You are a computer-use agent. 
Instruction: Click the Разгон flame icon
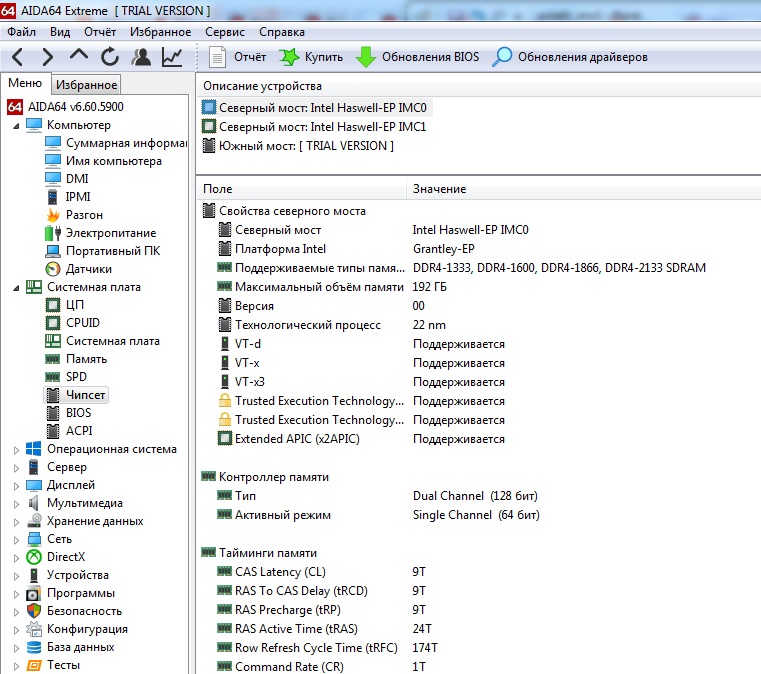coord(53,215)
